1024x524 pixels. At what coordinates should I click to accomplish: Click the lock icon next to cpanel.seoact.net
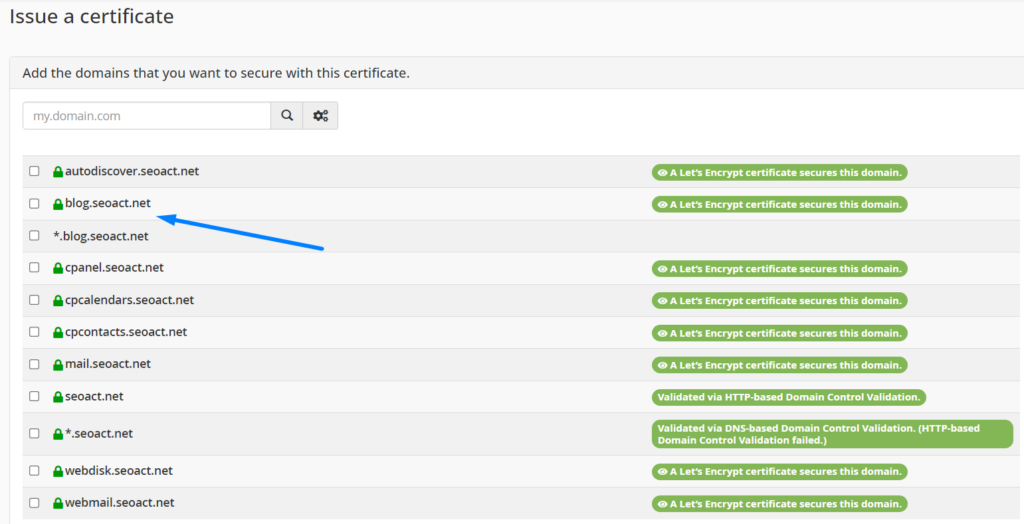[58, 268]
